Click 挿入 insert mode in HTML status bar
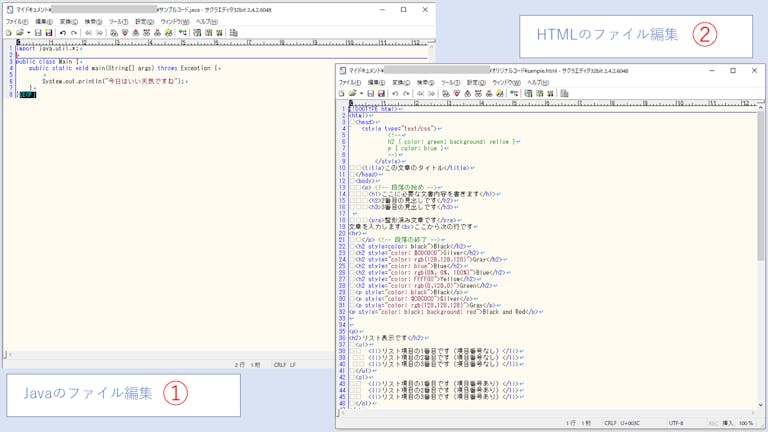Viewport: 768px width, 432px height. (728, 423)
